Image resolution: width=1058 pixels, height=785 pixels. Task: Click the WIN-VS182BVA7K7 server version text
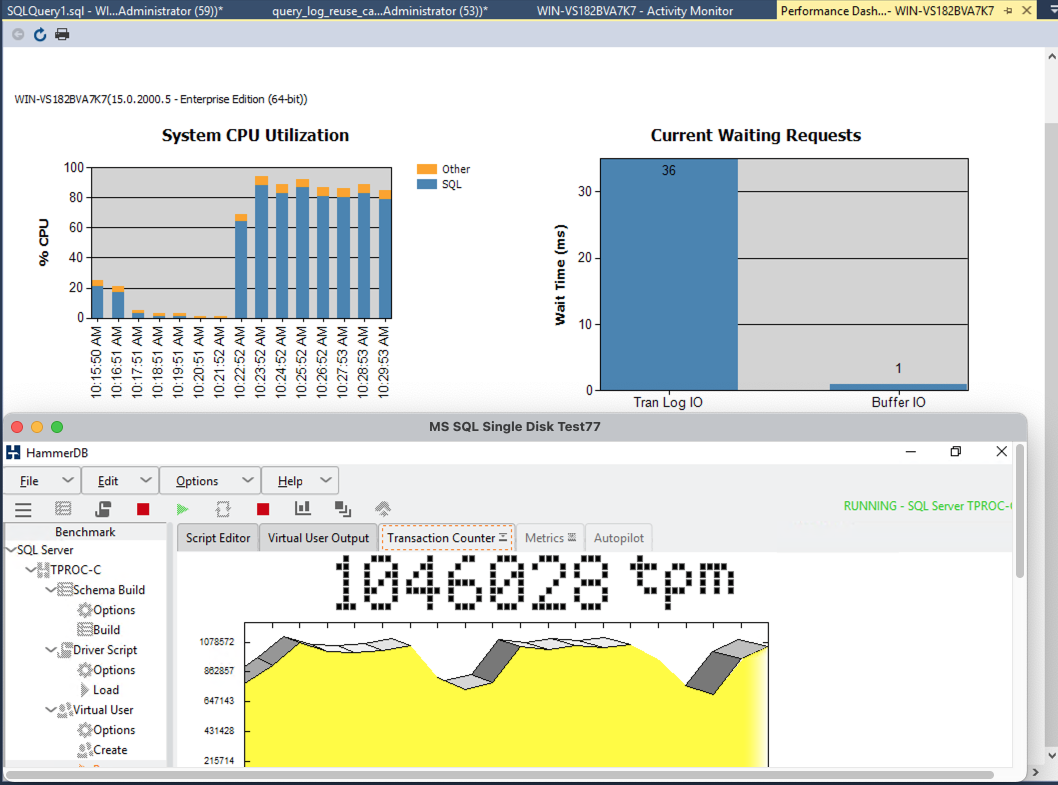tap(161, 99)
